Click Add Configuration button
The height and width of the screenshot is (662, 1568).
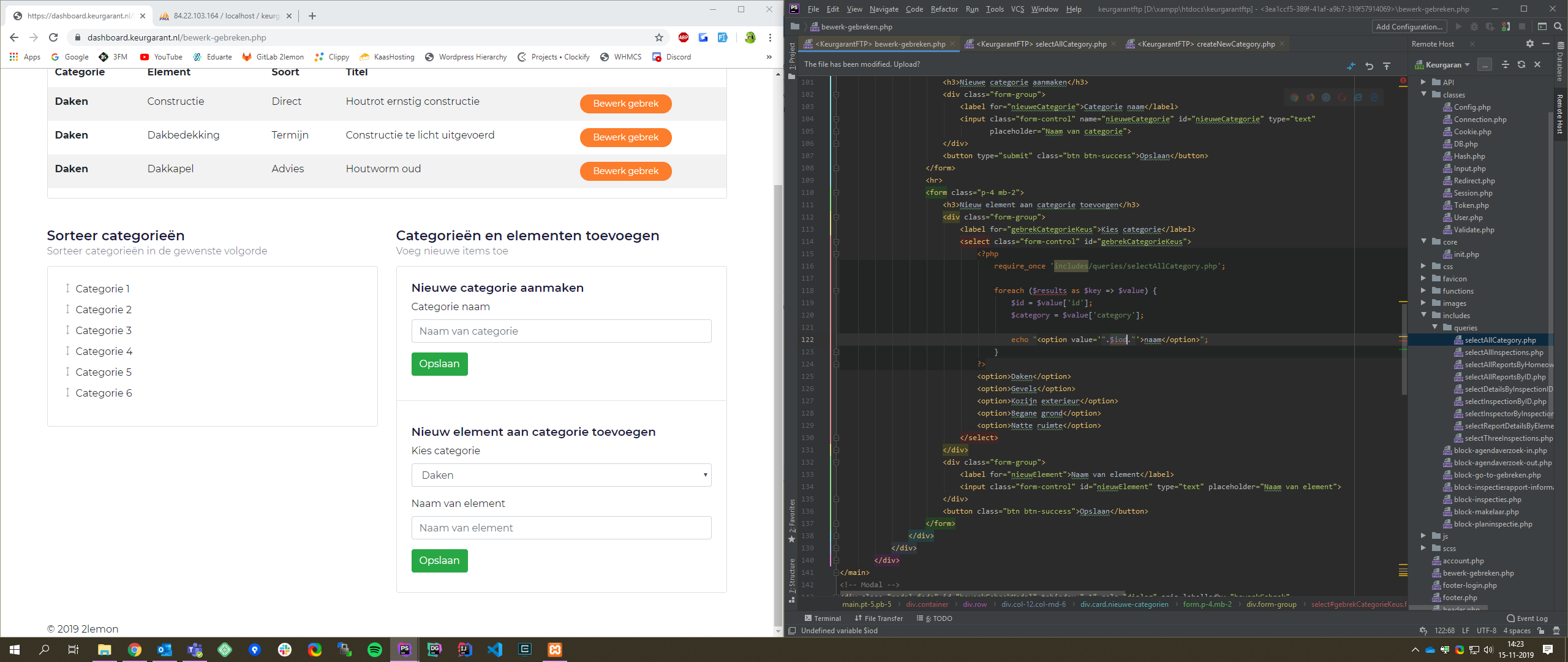pos(1409,26)
